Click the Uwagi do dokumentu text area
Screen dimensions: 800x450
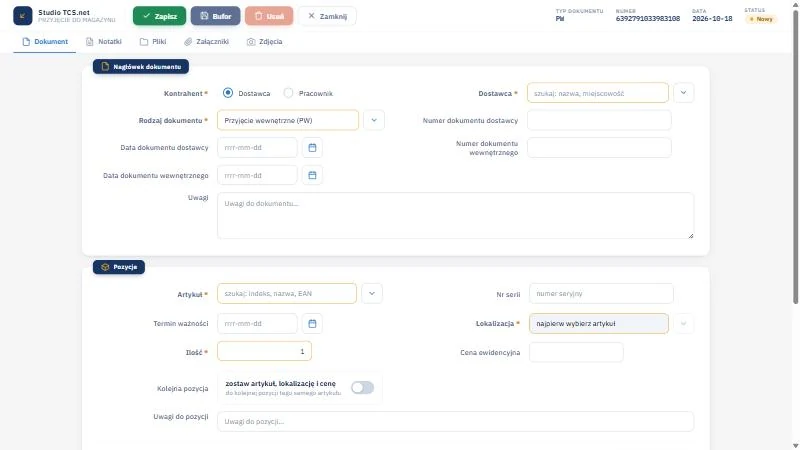tap(456, 215)
